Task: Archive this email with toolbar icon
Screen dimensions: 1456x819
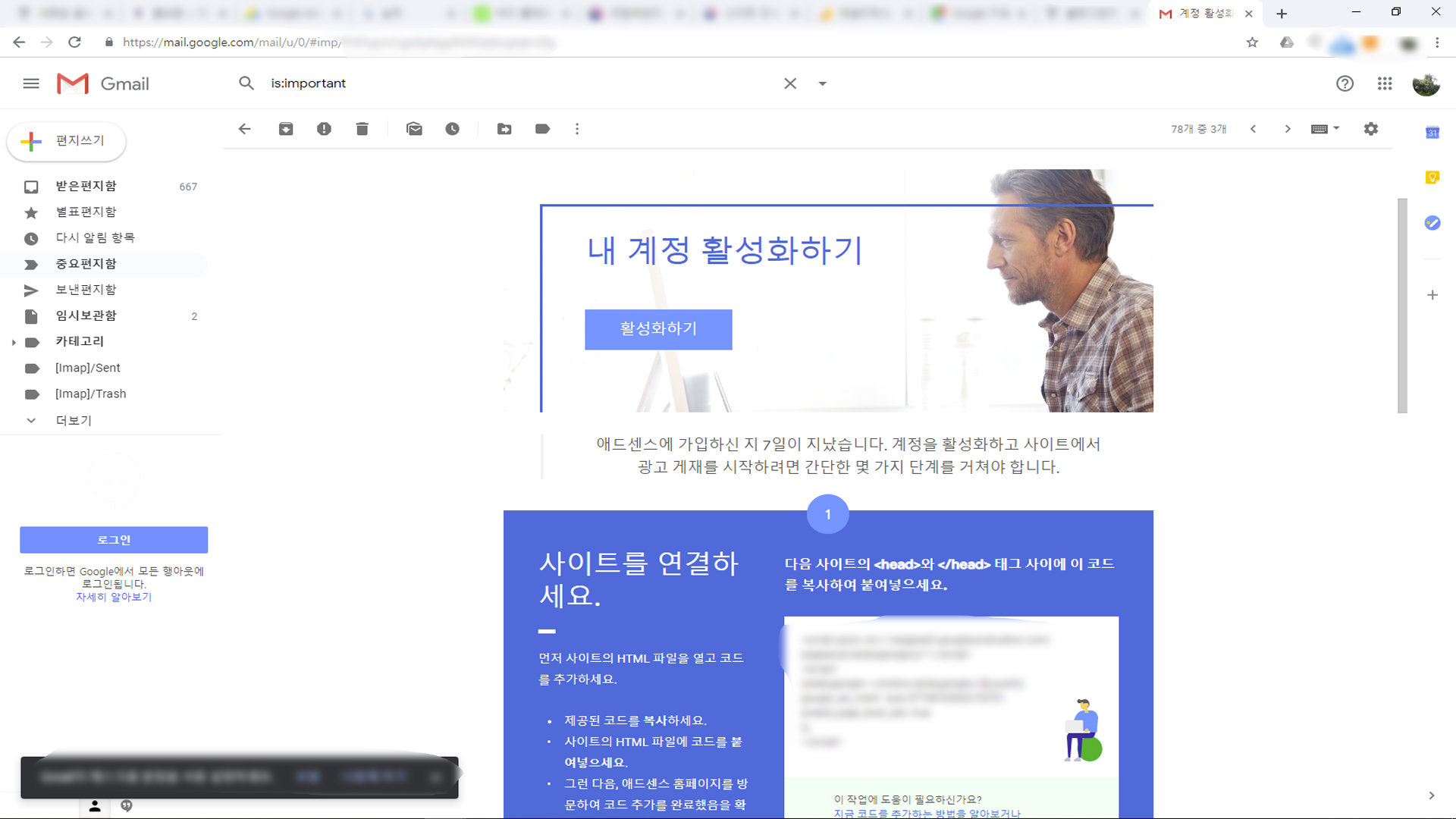Action: coord(286,129)
